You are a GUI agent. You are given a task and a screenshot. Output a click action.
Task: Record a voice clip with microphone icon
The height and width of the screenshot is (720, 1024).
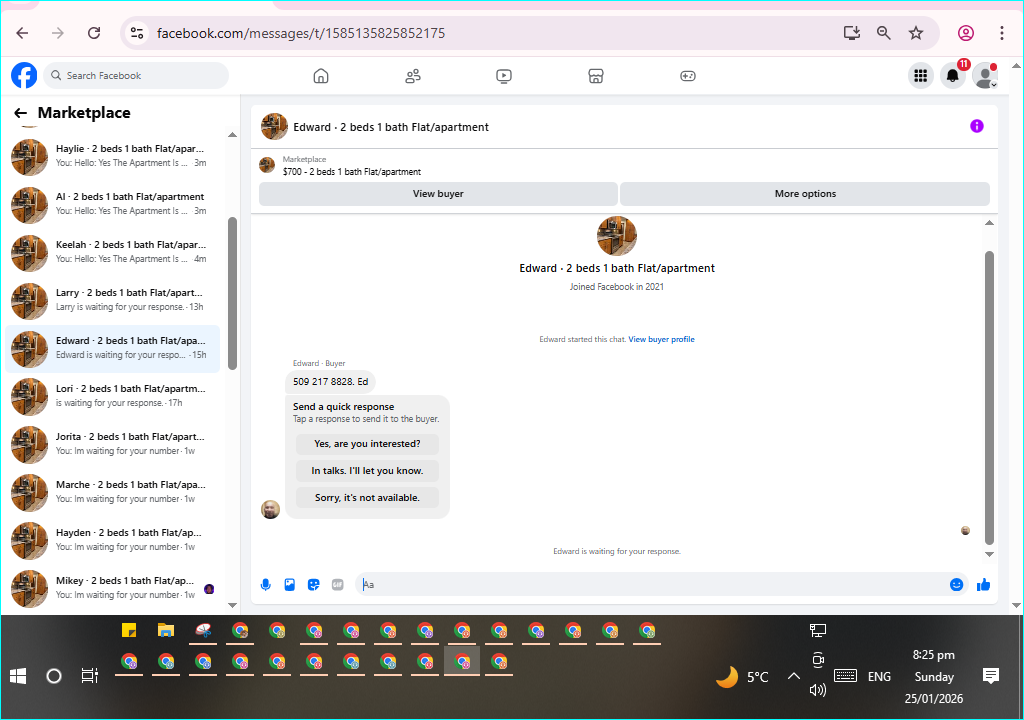point(266,585)
